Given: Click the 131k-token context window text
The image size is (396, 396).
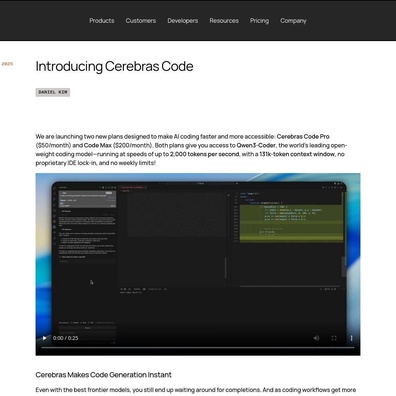Looking at the screenshot, I should point(297,154).
